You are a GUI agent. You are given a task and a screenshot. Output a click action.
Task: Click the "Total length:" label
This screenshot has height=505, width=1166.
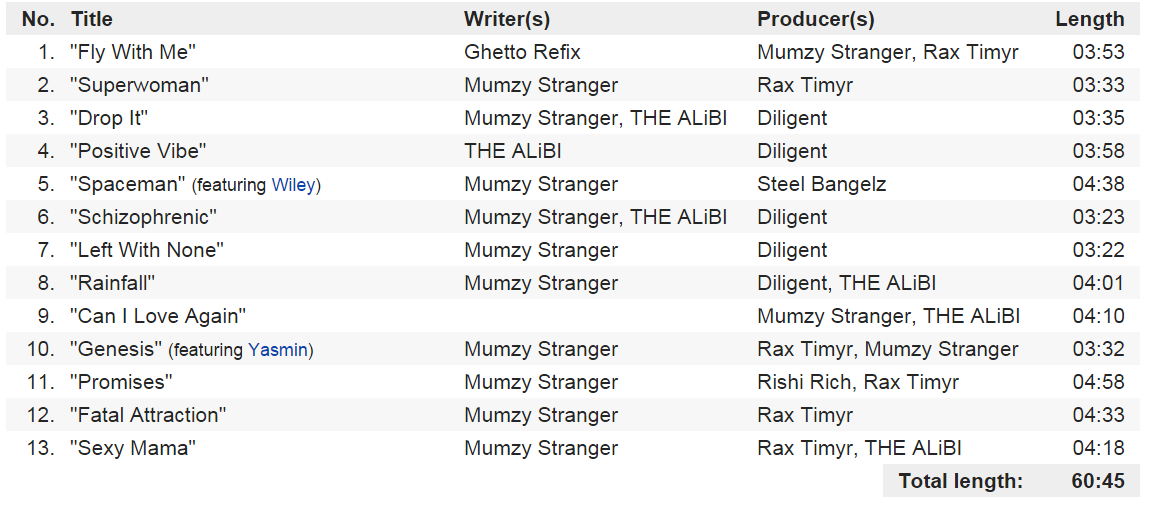[960, 481]
